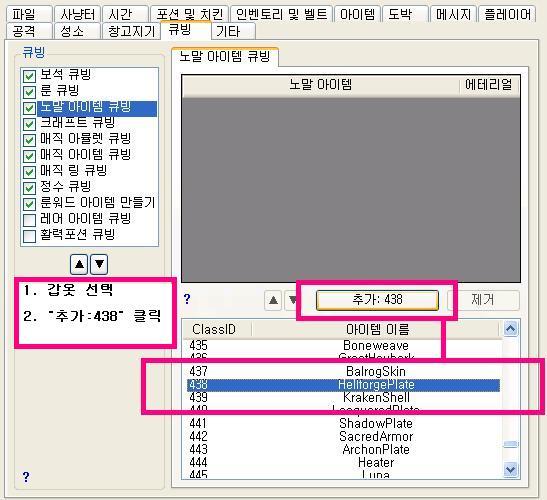The width and height of the screenshot is (547, 500).
Task: Select the 큐빙 tab
Action: (x=186, y=30)
